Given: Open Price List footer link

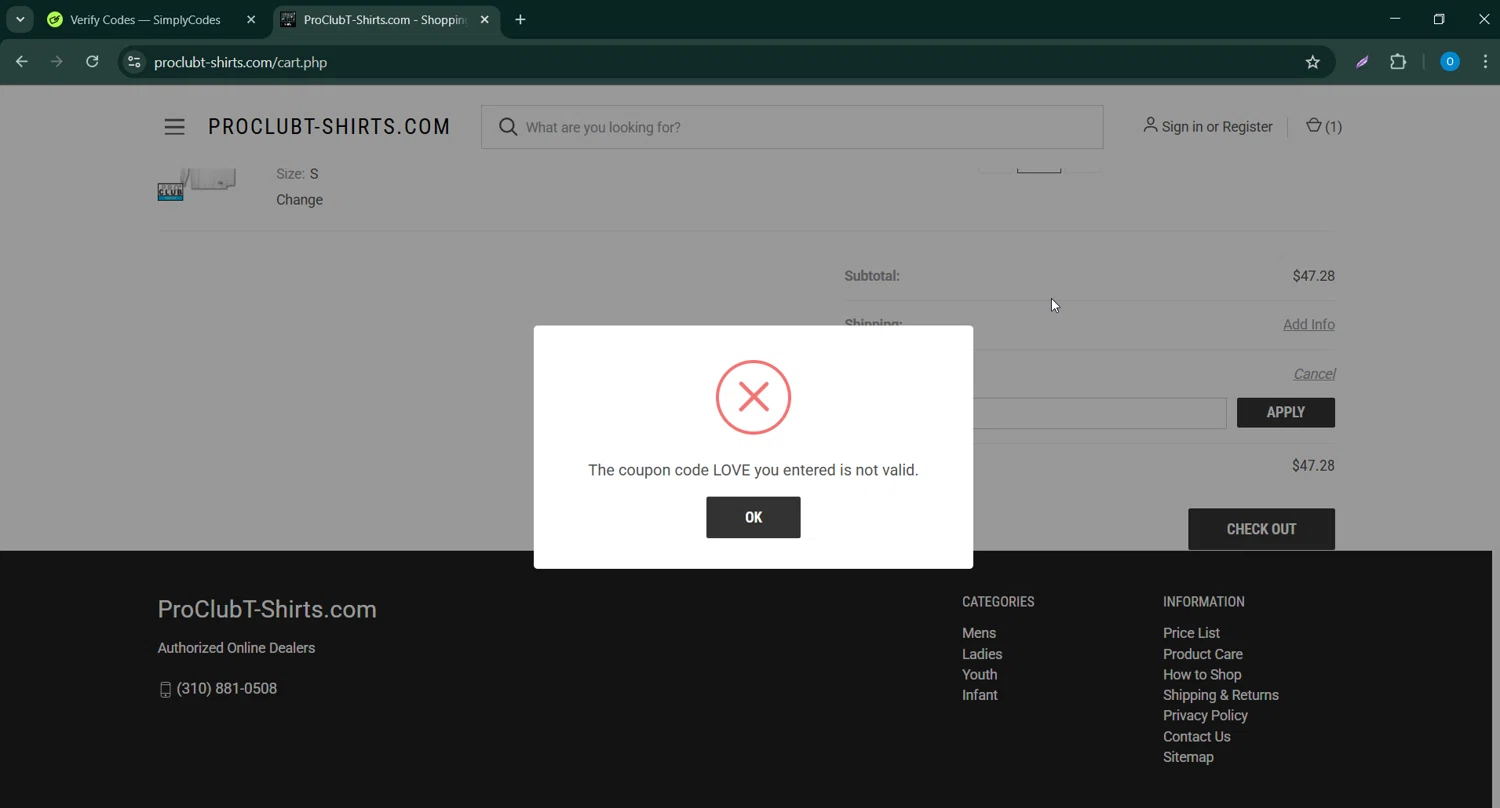Looking at the screenshot, I should click(1191, 633).
